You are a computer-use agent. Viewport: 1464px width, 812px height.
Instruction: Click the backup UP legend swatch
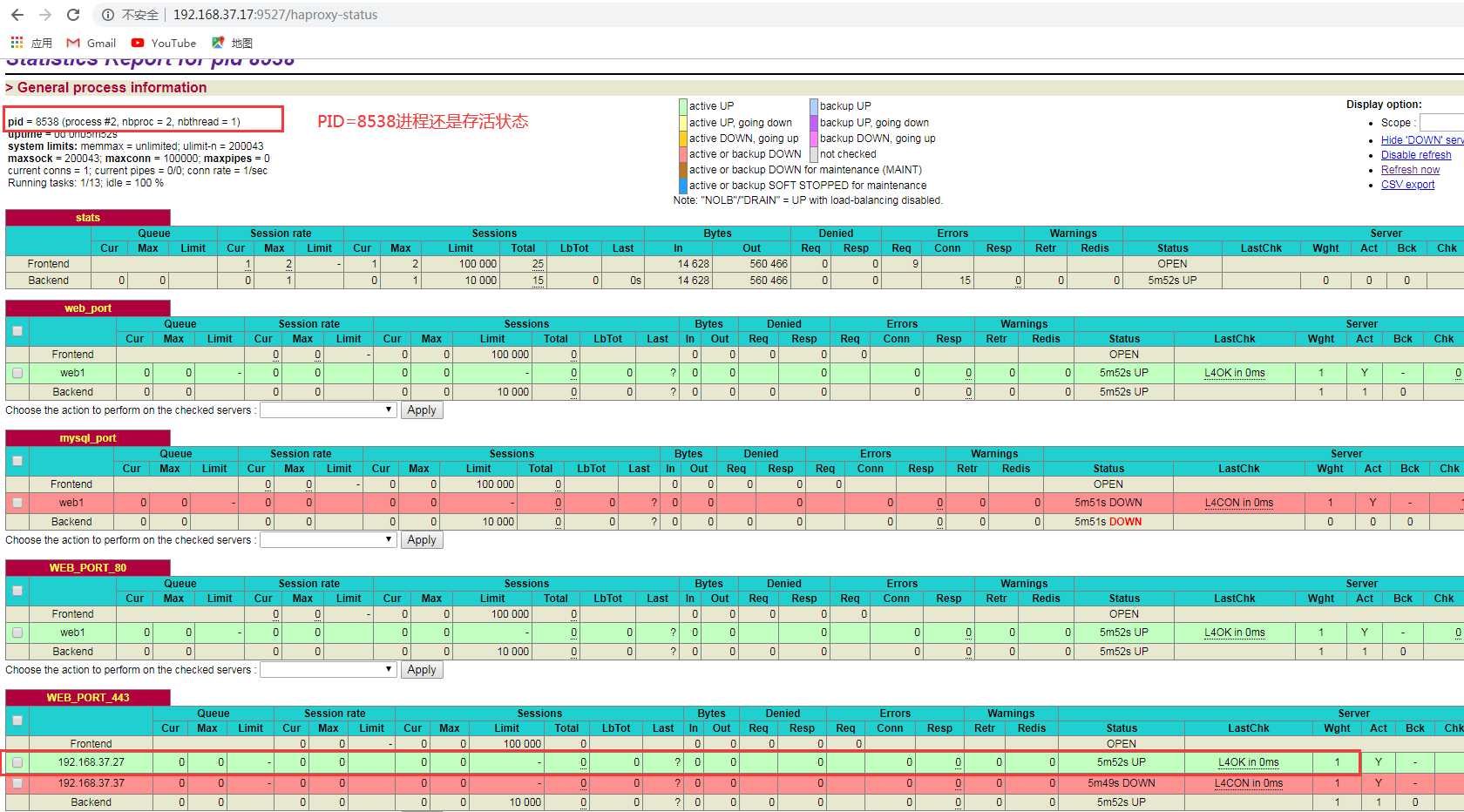pos(814,106)
